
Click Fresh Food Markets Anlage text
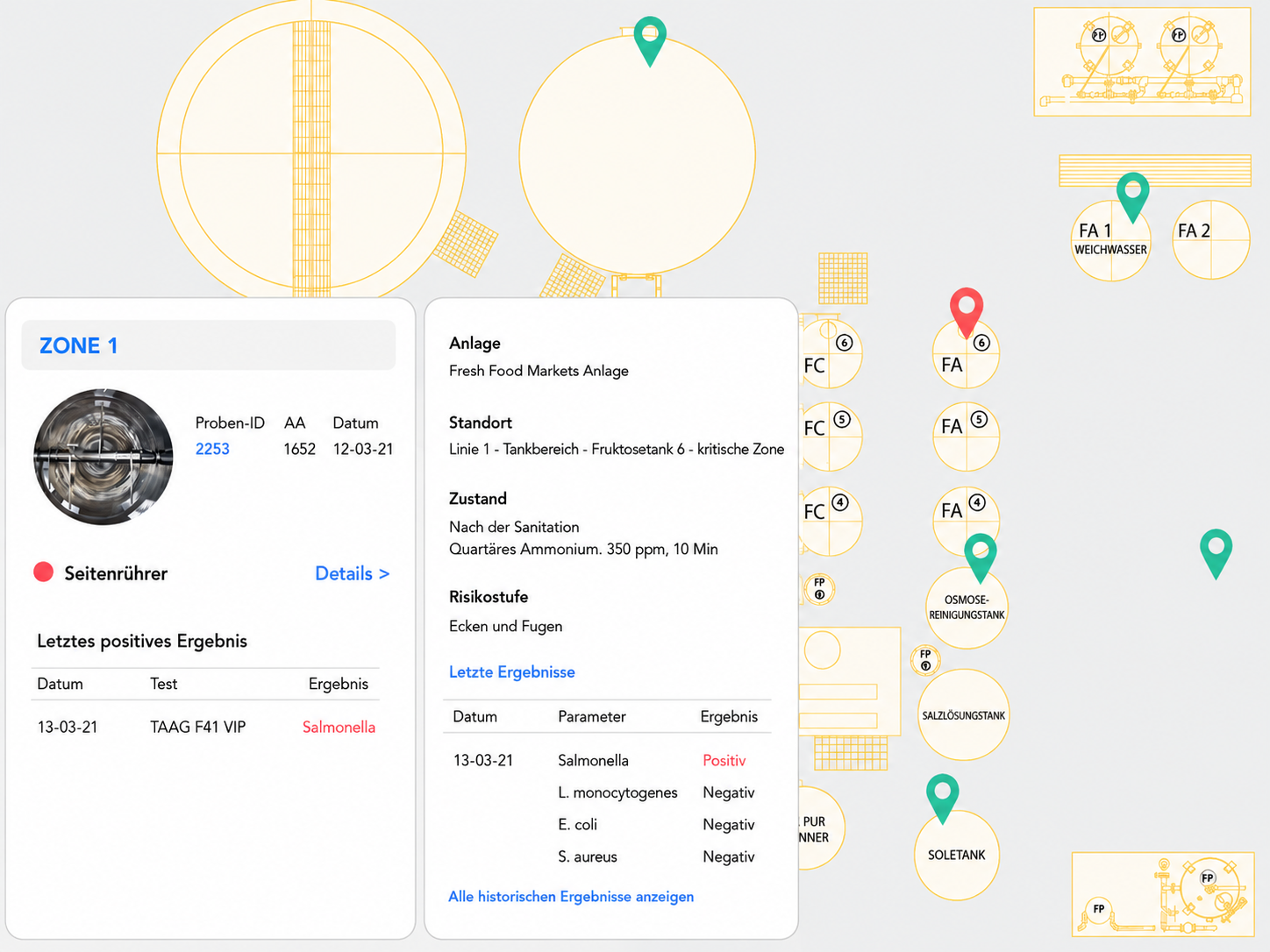pyautogui.click(x=539, y=371)
